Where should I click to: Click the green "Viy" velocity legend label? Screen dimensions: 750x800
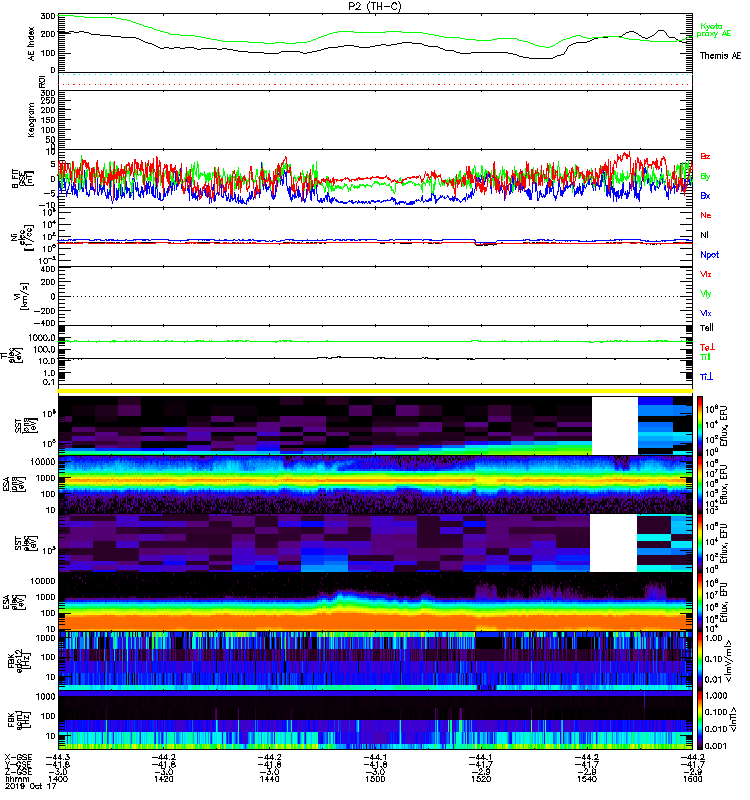click(x=706, y=294)
